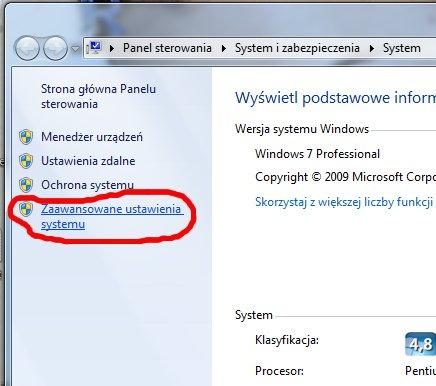Open the recent pages dropdown arrow
The image size is (436, 386).
pos(76,49)
